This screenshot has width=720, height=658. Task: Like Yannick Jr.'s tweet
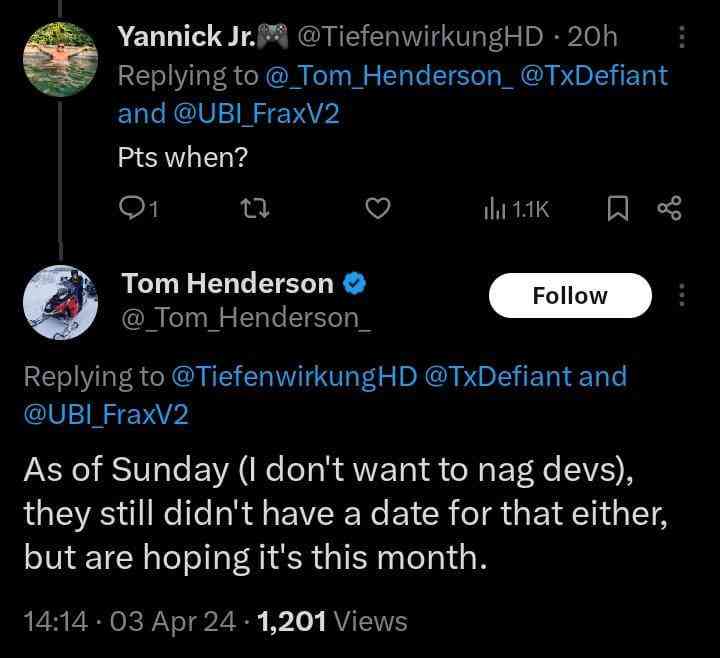(x=376, y=208)
